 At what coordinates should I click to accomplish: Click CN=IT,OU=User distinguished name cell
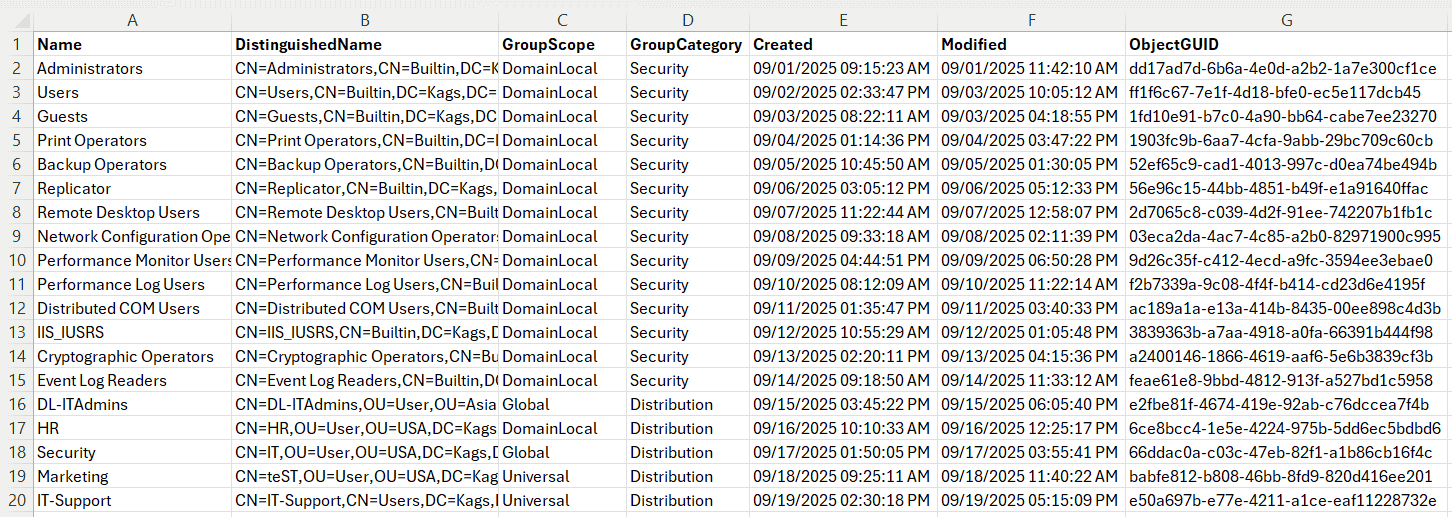(x=364, y=452)
